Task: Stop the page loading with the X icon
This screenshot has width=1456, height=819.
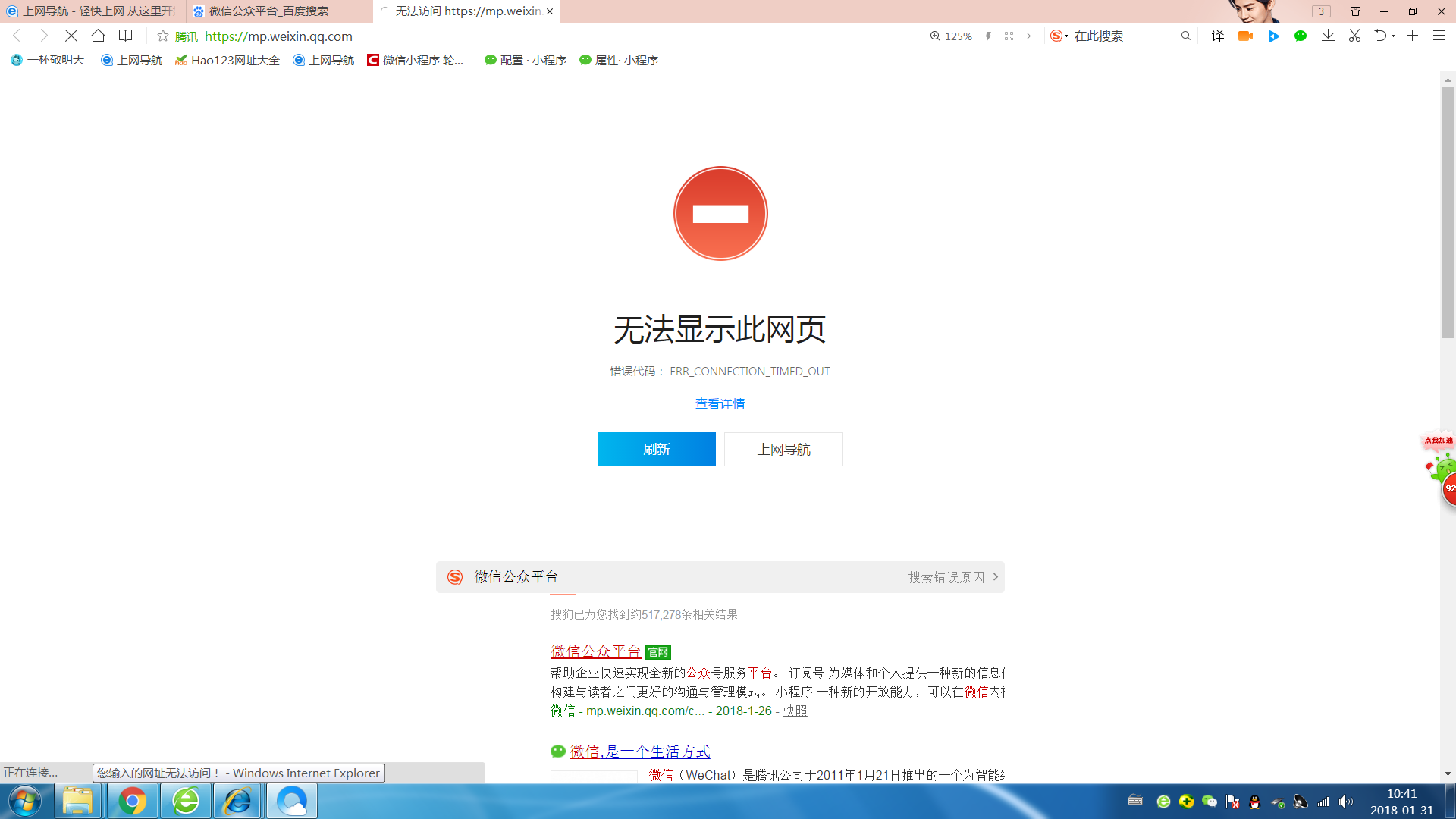Action: (71, 36)
